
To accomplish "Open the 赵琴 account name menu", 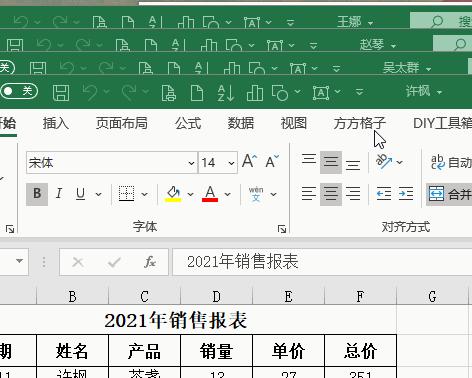I will (378, 45).
